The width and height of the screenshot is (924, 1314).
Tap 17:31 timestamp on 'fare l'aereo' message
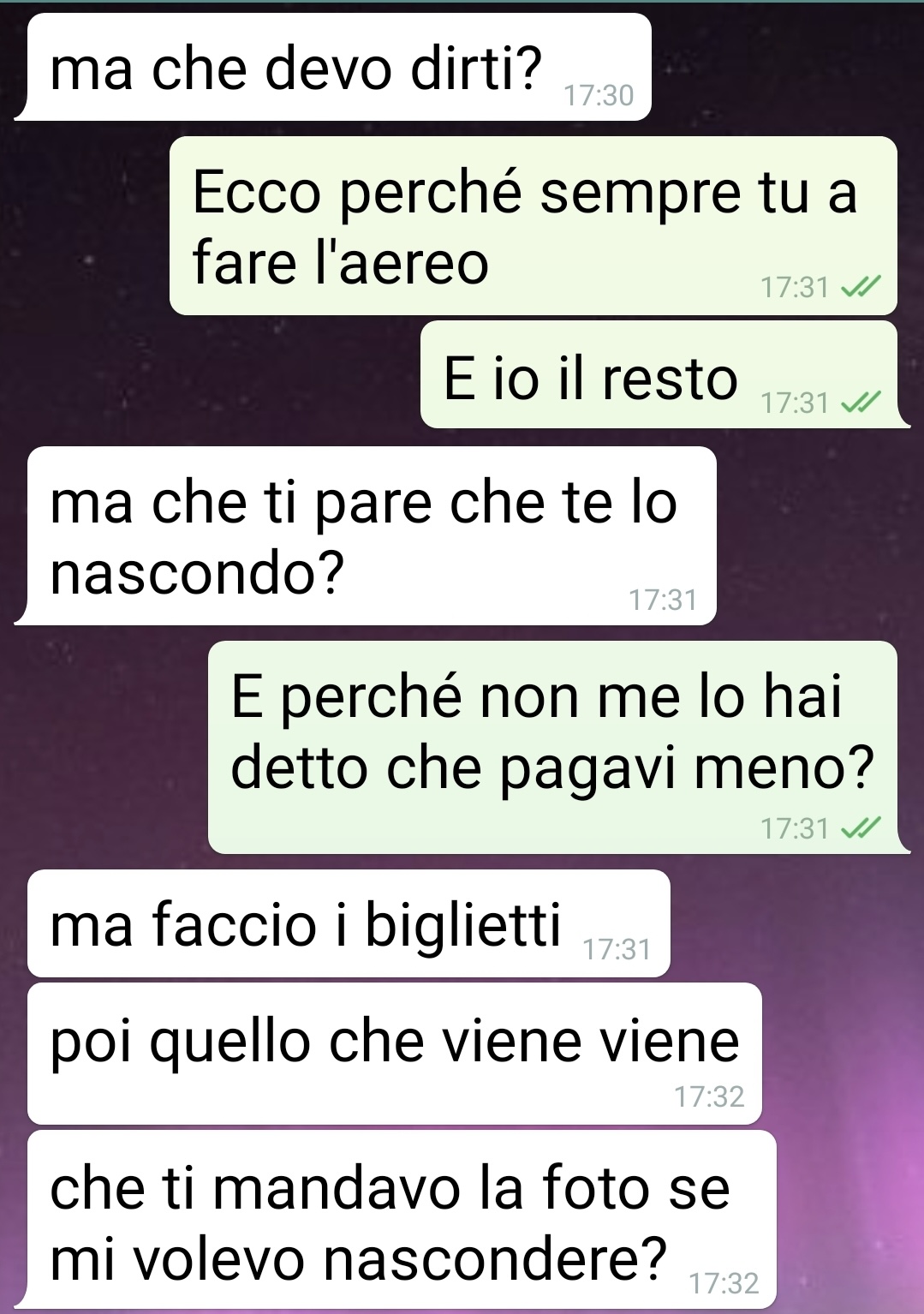tap(796, 288)
